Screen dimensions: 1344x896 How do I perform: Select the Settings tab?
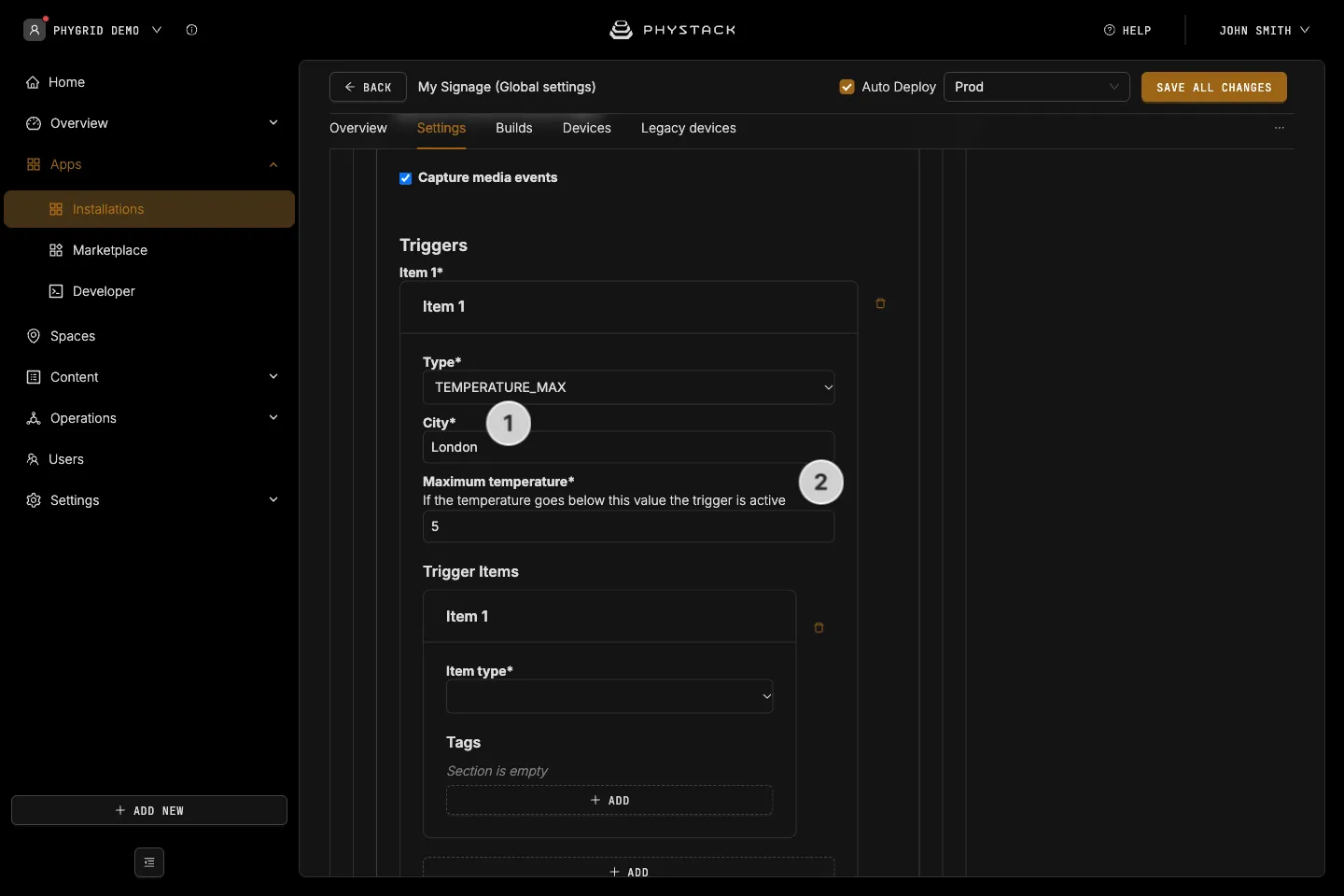[x=441, y=129]
